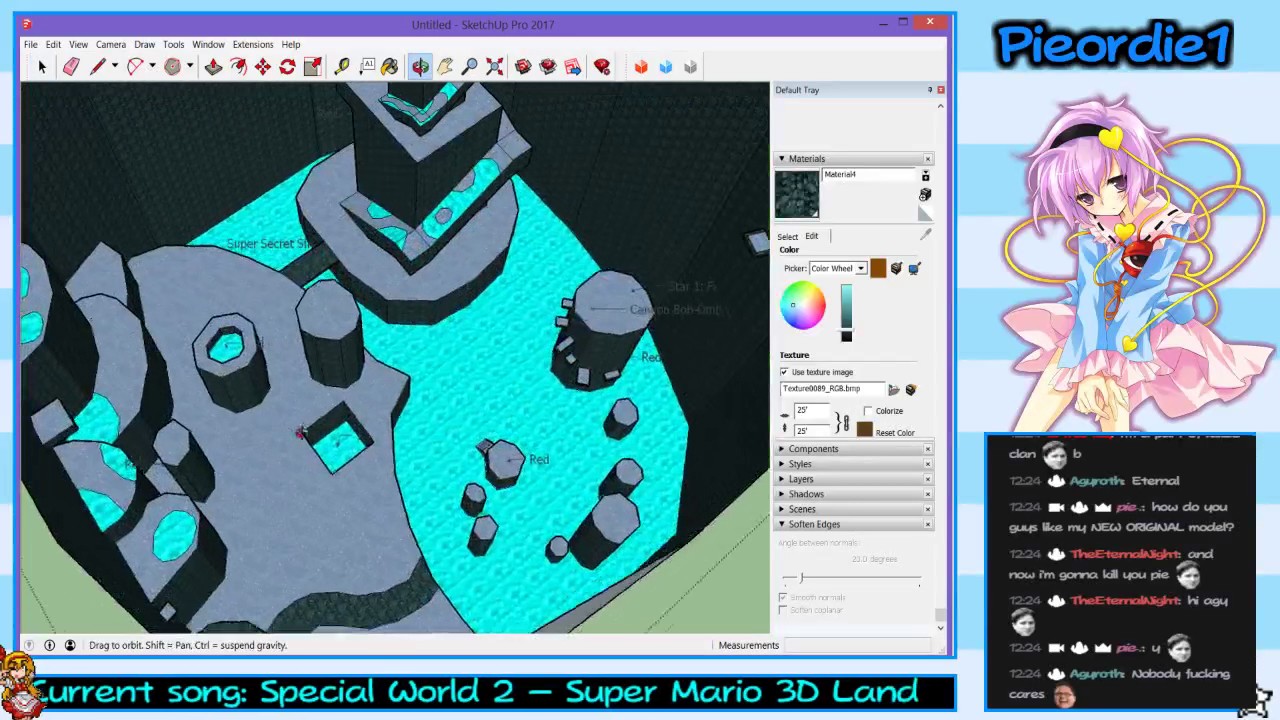Activate the Arc drawing tool
Screen dimensions: 1280x720
(x=134, y=67)
